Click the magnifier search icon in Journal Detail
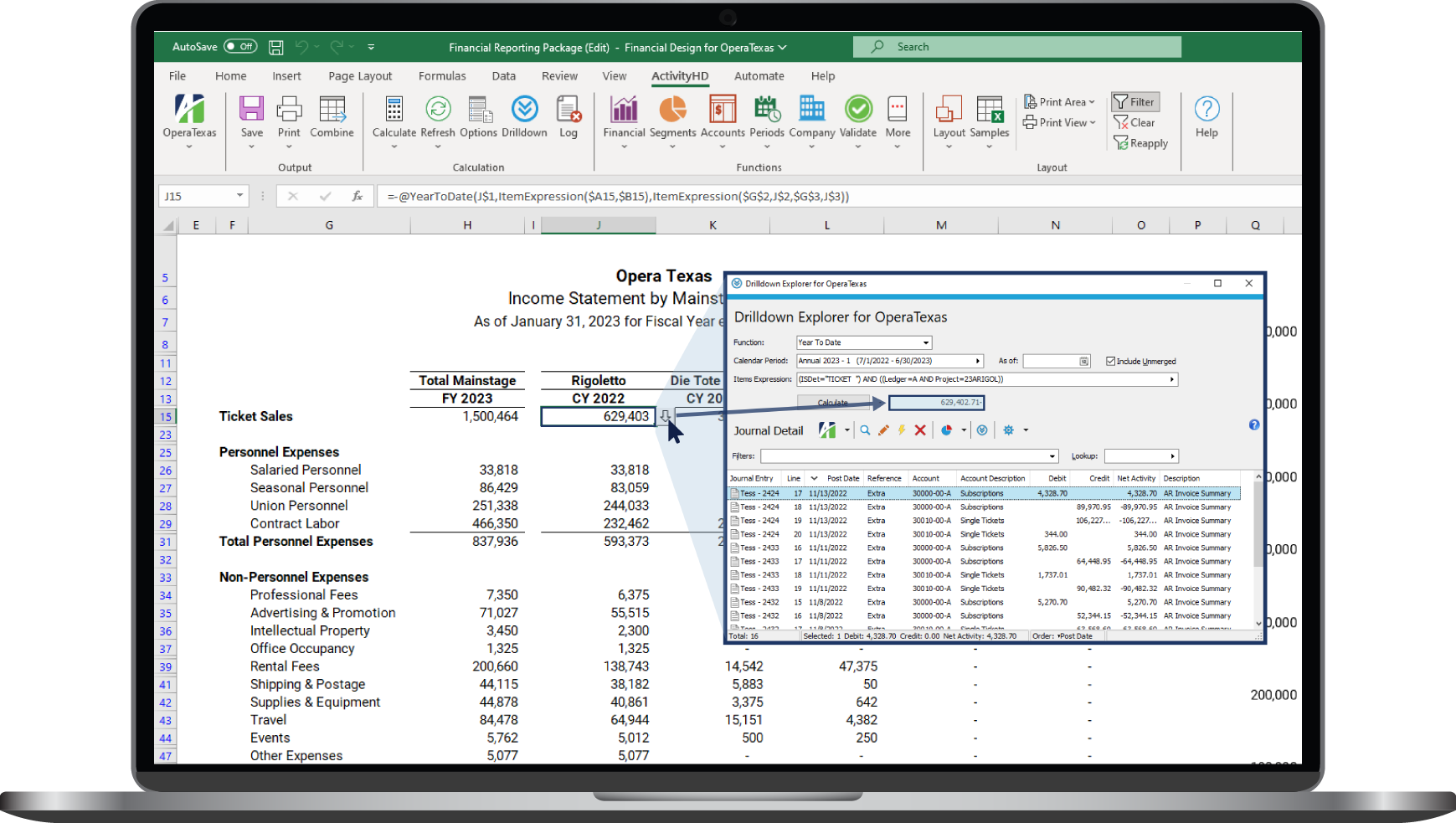 [x=865, y=430]
